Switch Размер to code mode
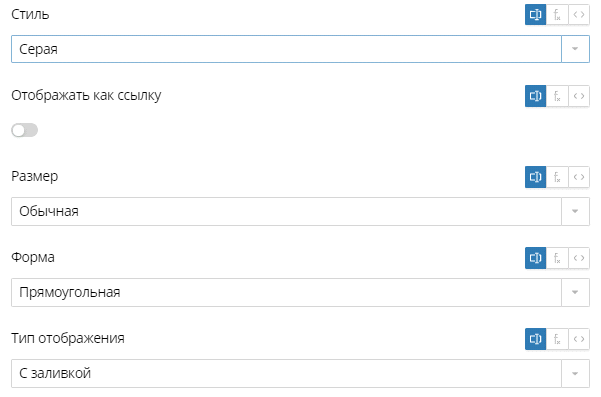This screenshot has width=601, height=397. (579, 177)
